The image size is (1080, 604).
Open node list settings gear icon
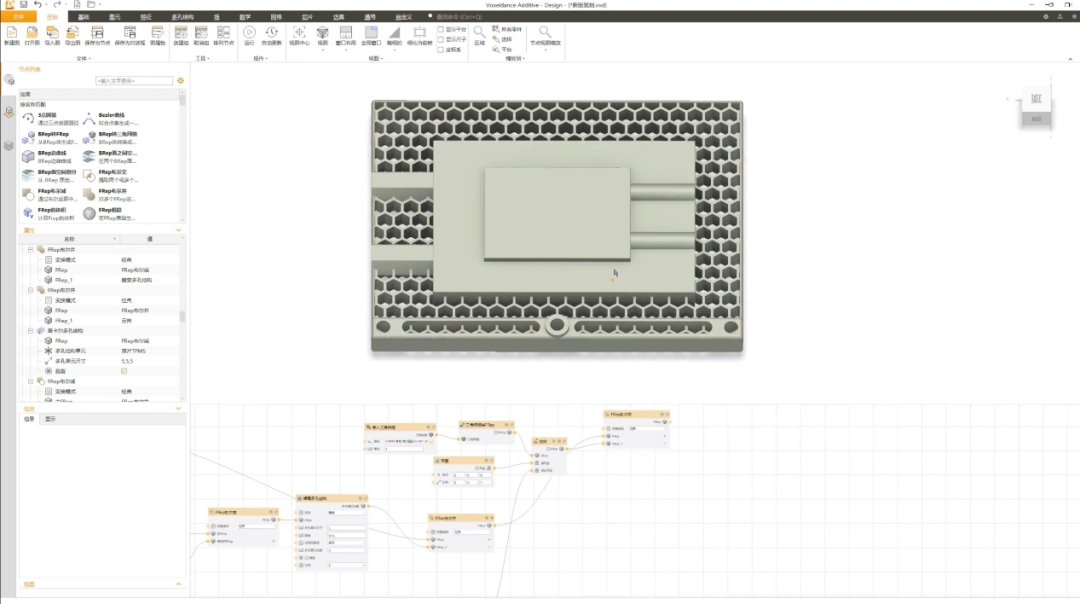point(180,81)
